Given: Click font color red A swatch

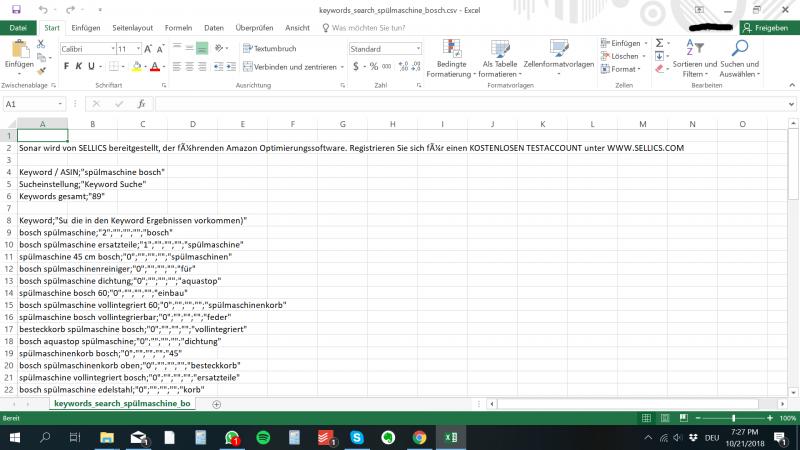Looking at the screenshot, I should coord(155,67).
